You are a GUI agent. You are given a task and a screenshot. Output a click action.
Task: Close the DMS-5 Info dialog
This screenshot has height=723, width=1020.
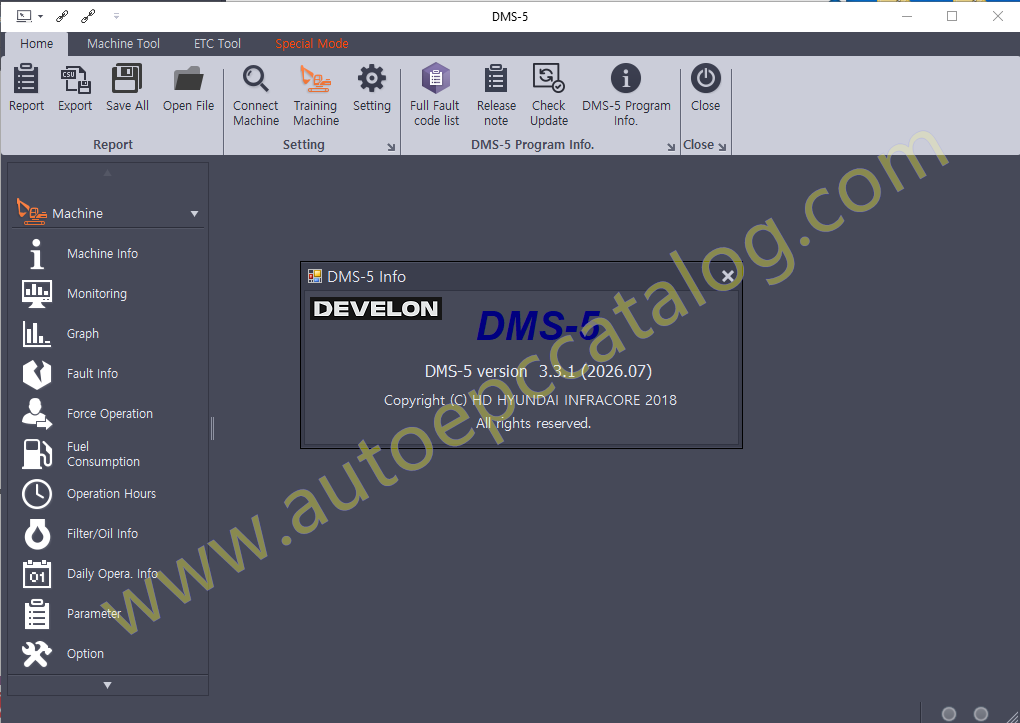pyautogui.click(x=728, y=277)
